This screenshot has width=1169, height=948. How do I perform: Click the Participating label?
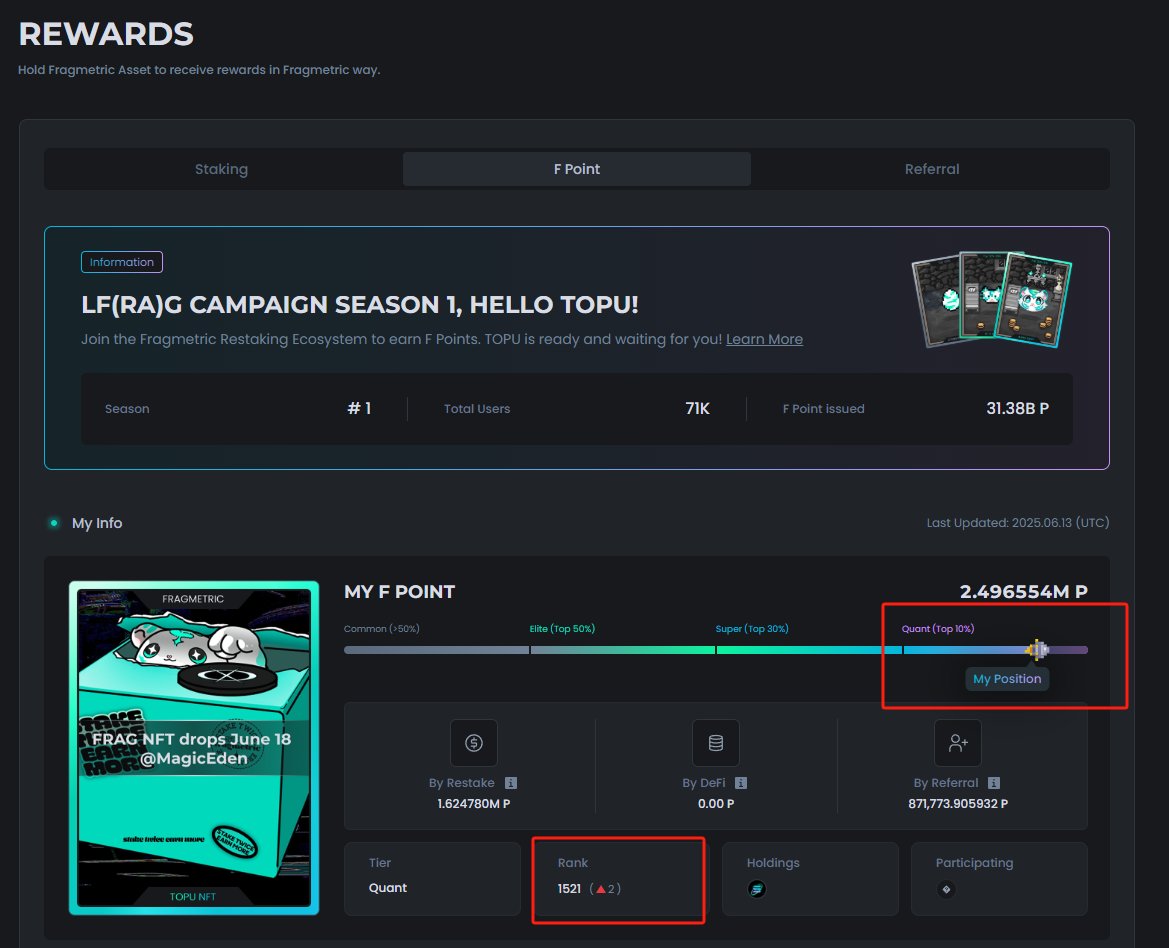(x=974, y=862)
